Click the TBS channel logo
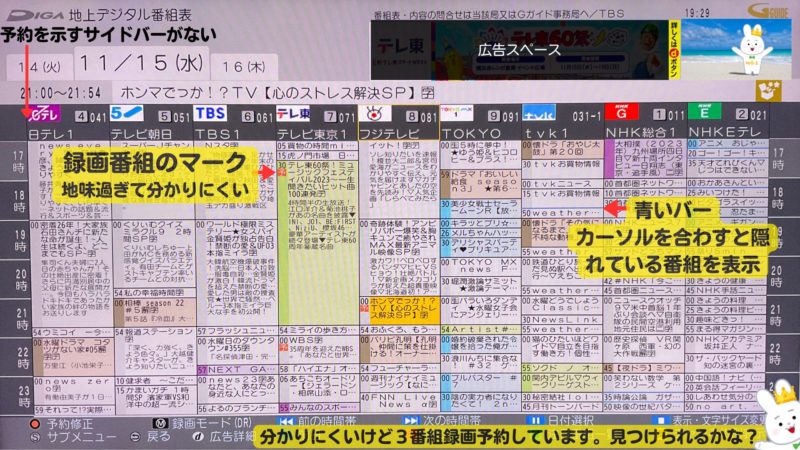The image size is (800, 450). (x=211, y=114)
